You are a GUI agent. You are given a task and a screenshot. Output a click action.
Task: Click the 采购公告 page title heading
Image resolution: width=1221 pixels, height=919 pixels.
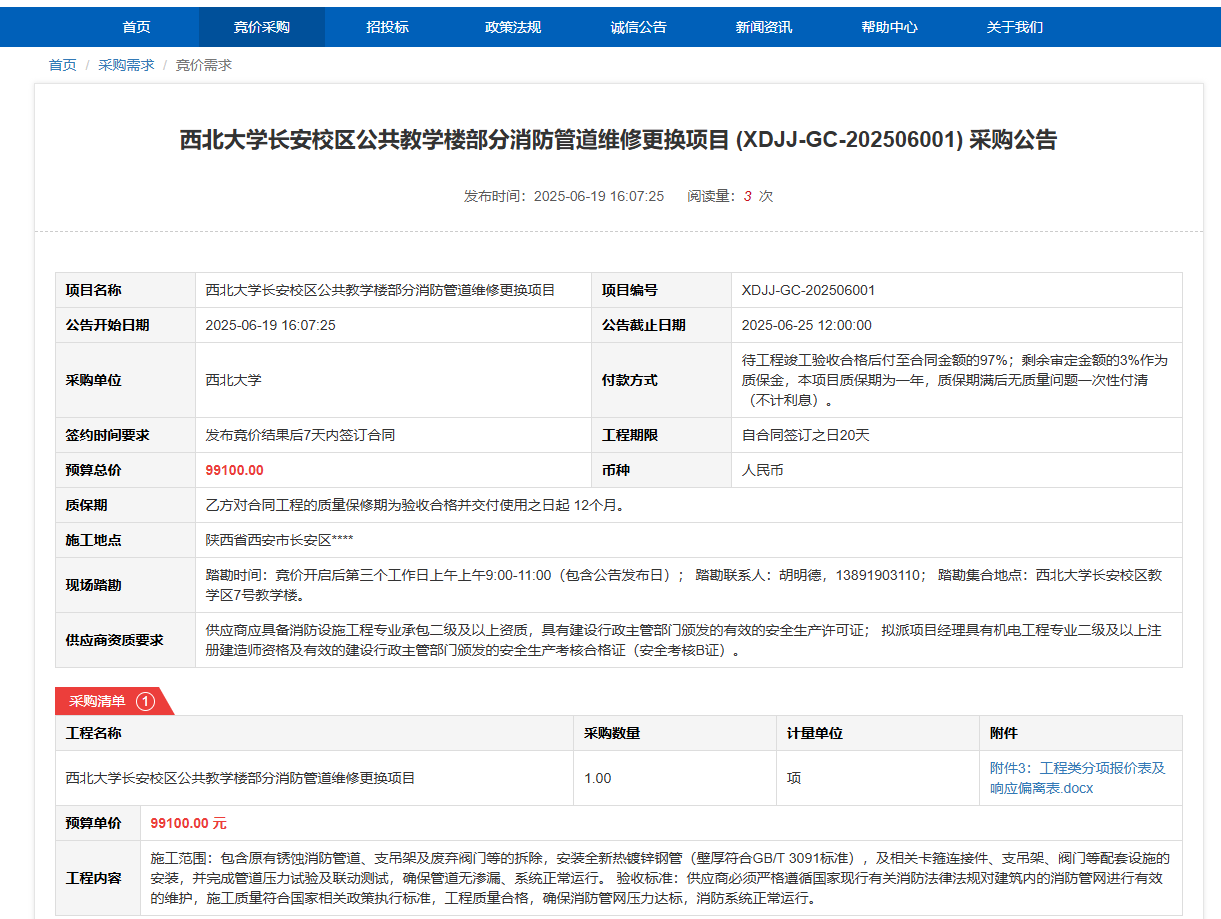pos(618,140)
